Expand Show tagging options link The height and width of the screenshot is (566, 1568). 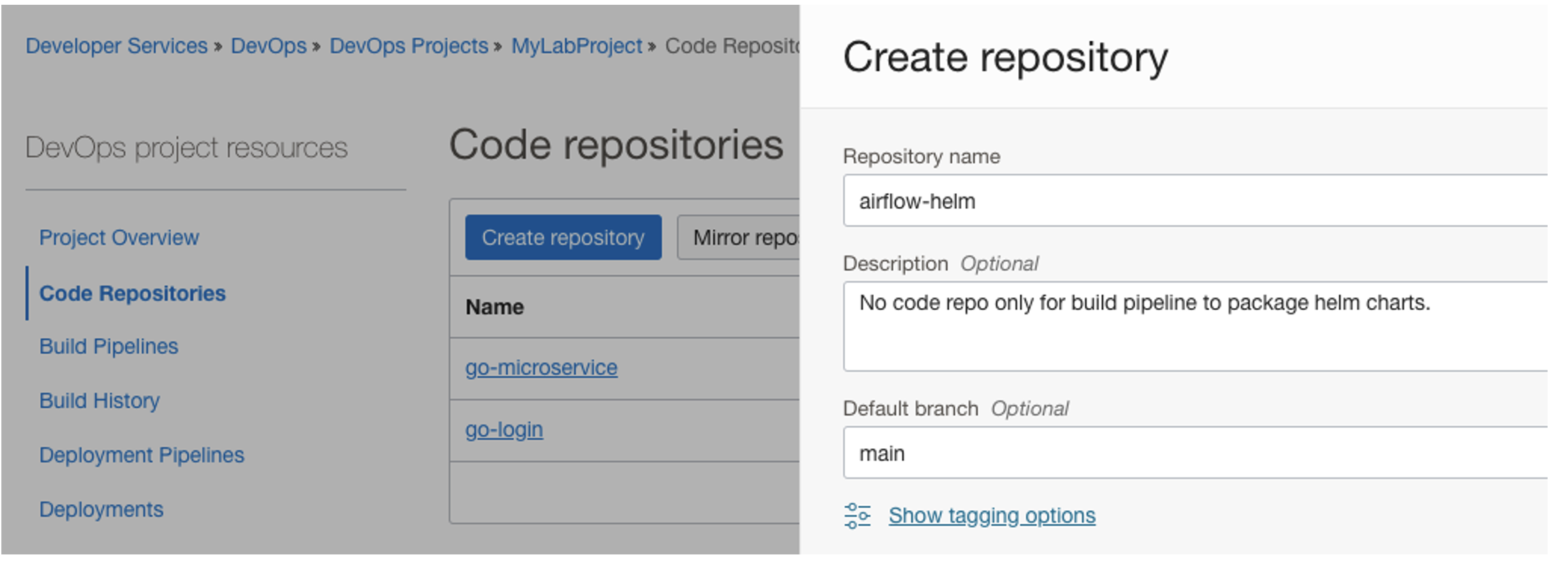click(x=992, y=516)
